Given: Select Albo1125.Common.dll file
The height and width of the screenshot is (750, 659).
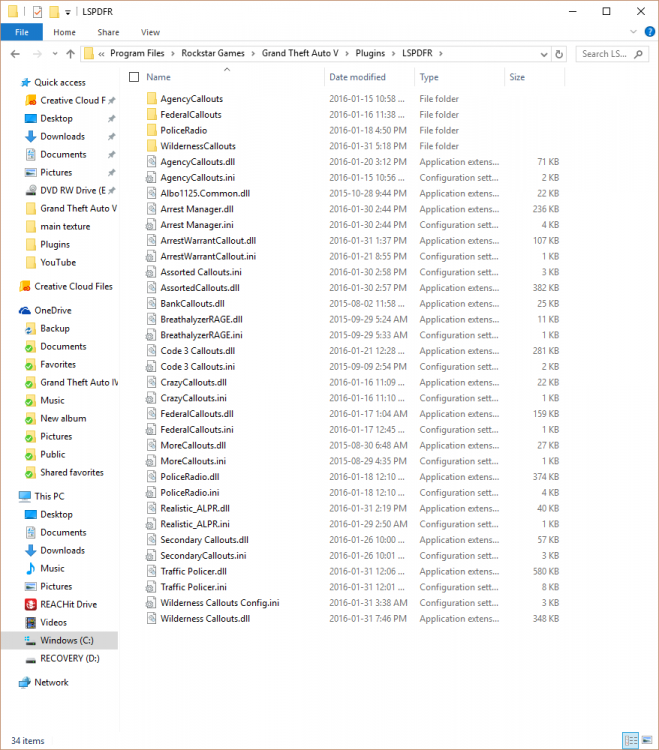Looking at the screenshot, I should (x=205, y=193).
